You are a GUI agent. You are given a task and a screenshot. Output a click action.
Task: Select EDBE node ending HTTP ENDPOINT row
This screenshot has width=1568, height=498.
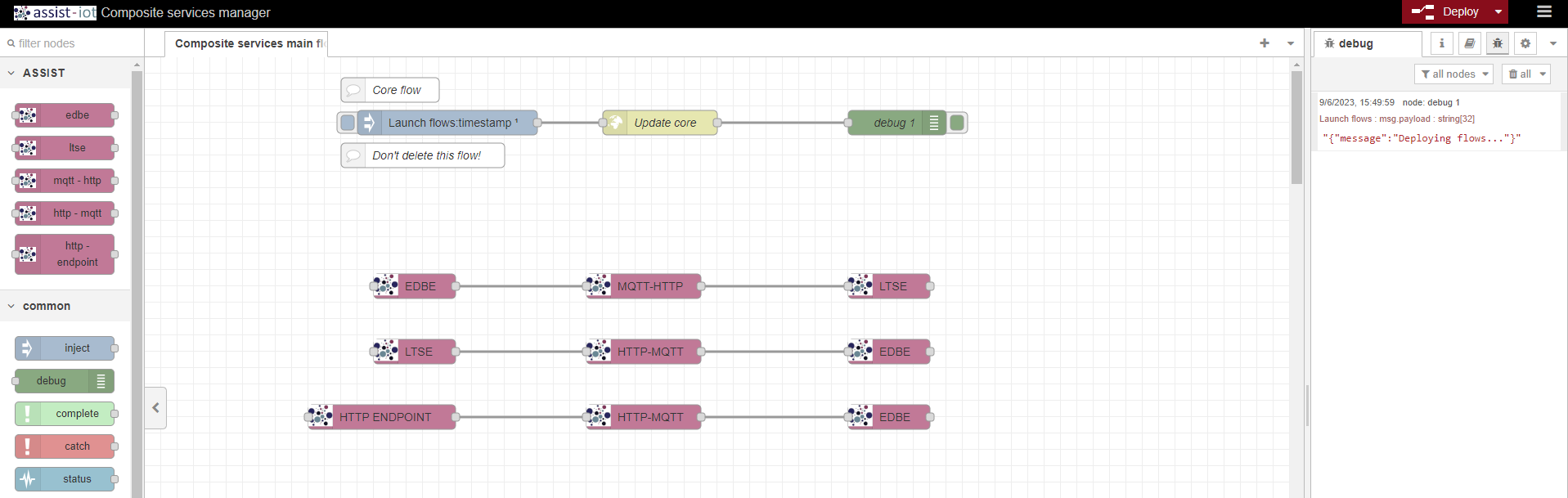click(x=889, y=417)
